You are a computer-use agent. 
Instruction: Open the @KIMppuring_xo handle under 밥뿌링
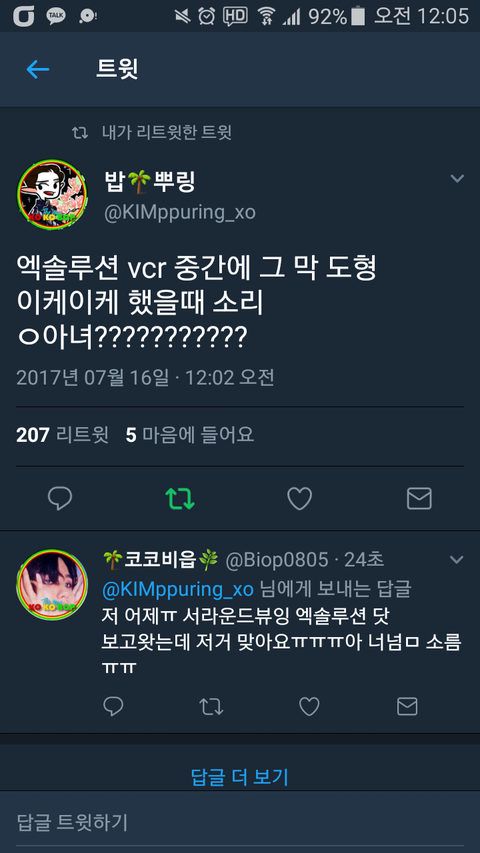tap(180, 212)
